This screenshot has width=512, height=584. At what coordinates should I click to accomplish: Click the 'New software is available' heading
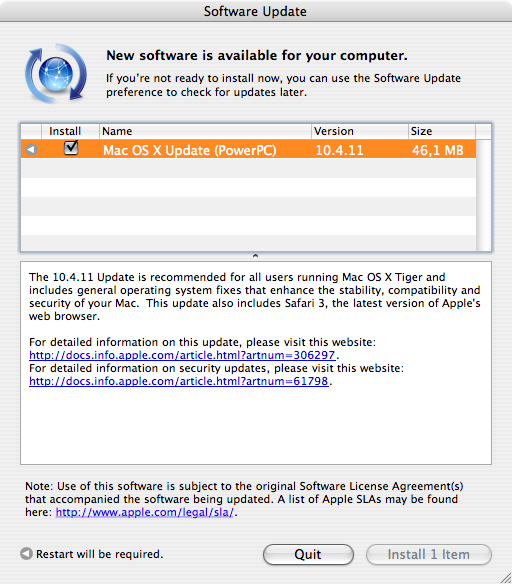[257, 55]
